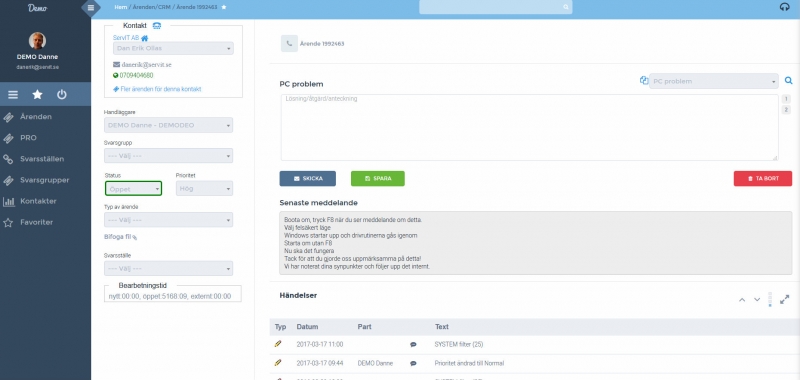Click the green phone icon before 0709404680
Viewport: 800px width, 380px height.
pyautogui.click(x=116, y=75)
